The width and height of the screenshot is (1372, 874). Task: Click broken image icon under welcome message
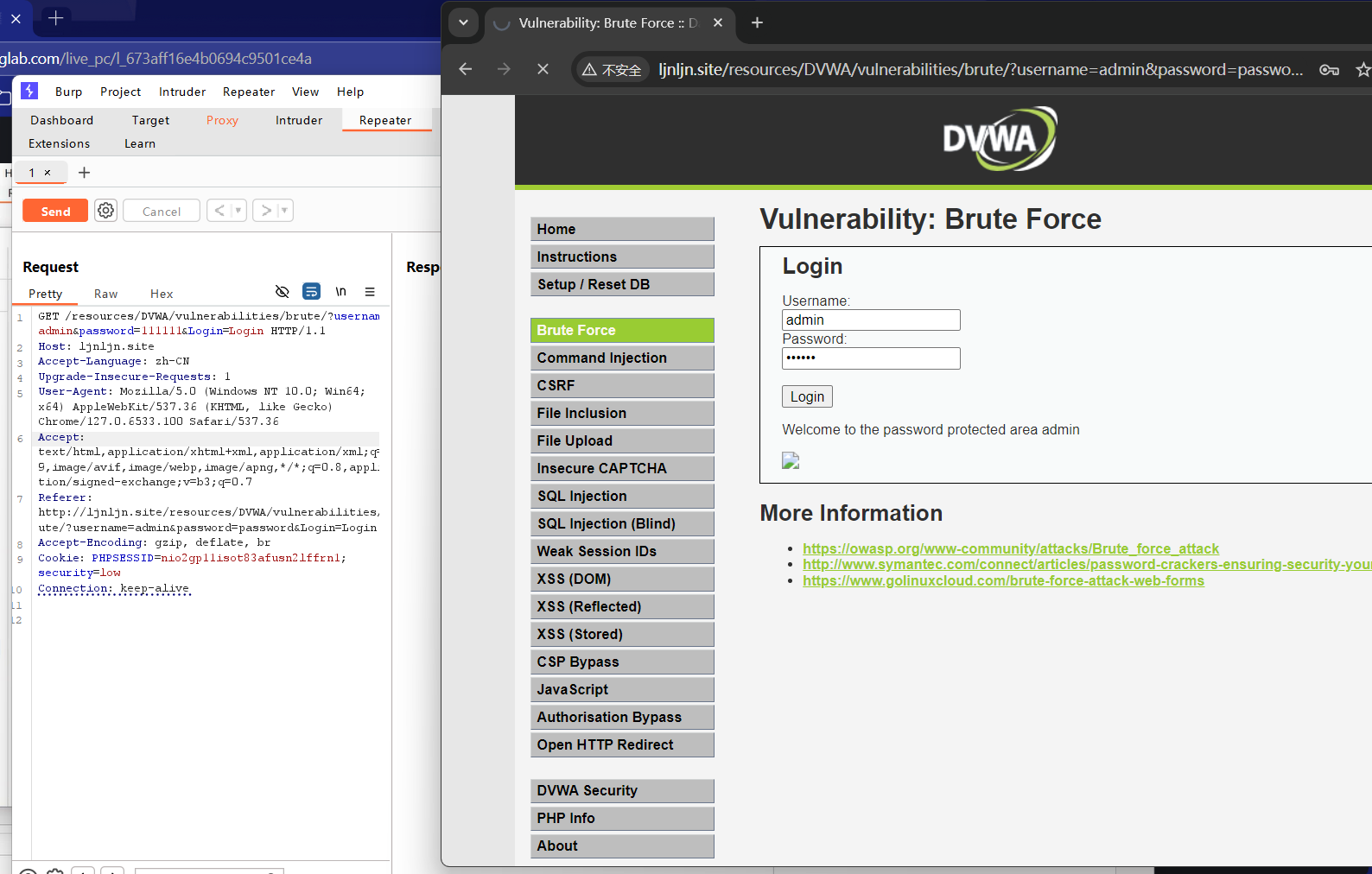pyautogui.click(x=791, y=460)
